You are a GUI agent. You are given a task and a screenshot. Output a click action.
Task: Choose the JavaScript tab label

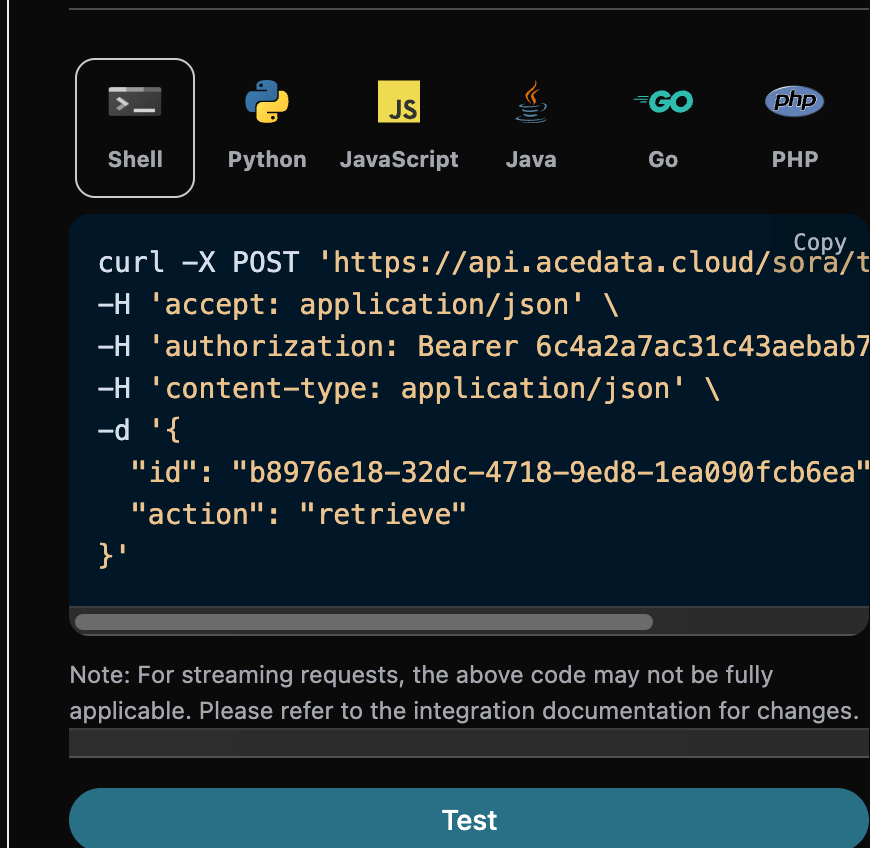tap(399, 159)
